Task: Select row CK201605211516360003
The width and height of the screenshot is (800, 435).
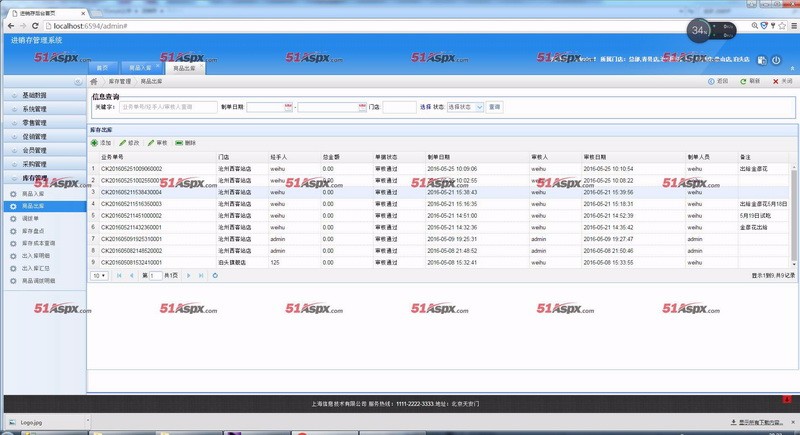Action: [x=439, y=204]
